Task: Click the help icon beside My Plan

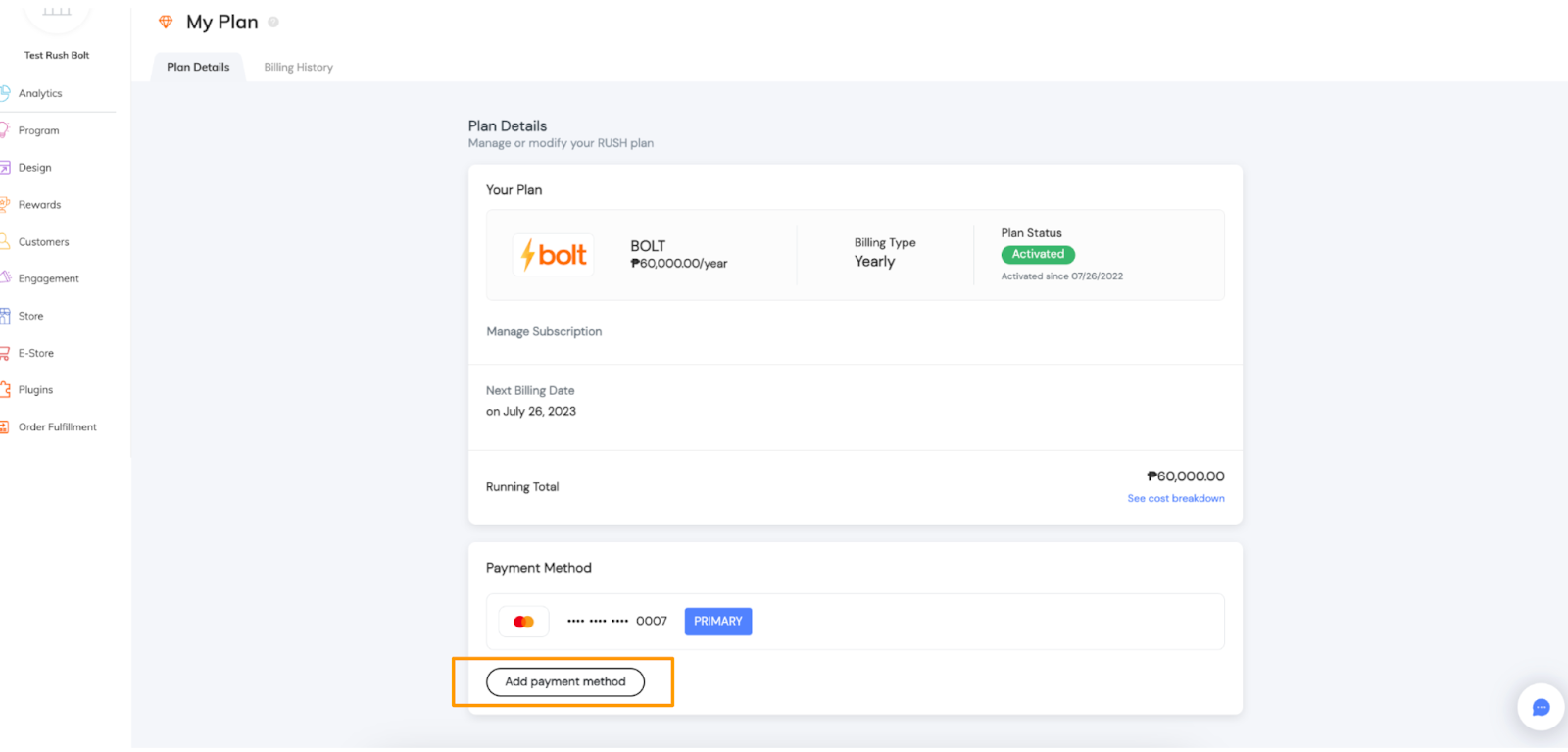Action: pos(273,22)
